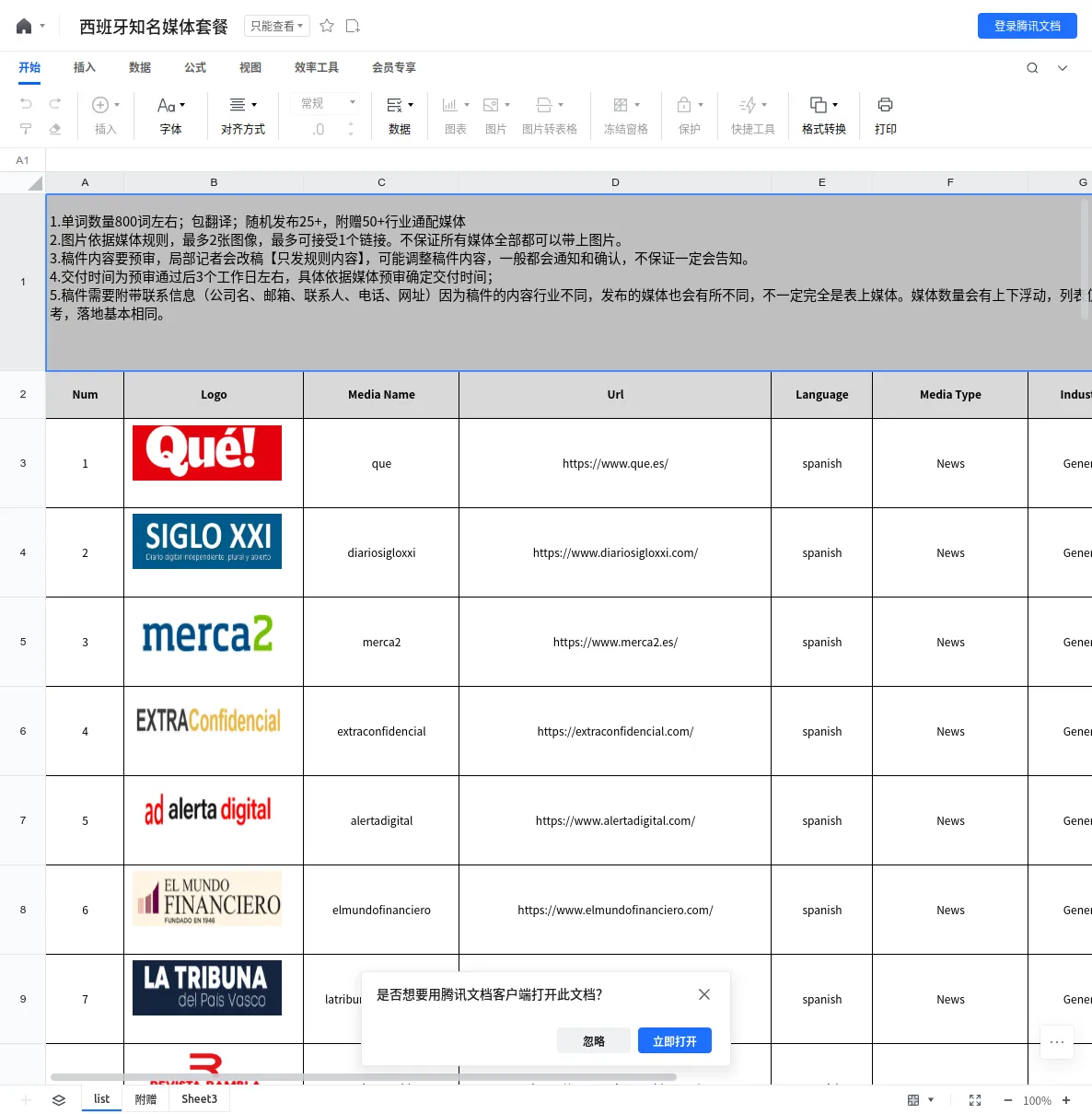
Task: Click the https://extraconfidencial.com/ URL cell
Action: coord(615,732)
